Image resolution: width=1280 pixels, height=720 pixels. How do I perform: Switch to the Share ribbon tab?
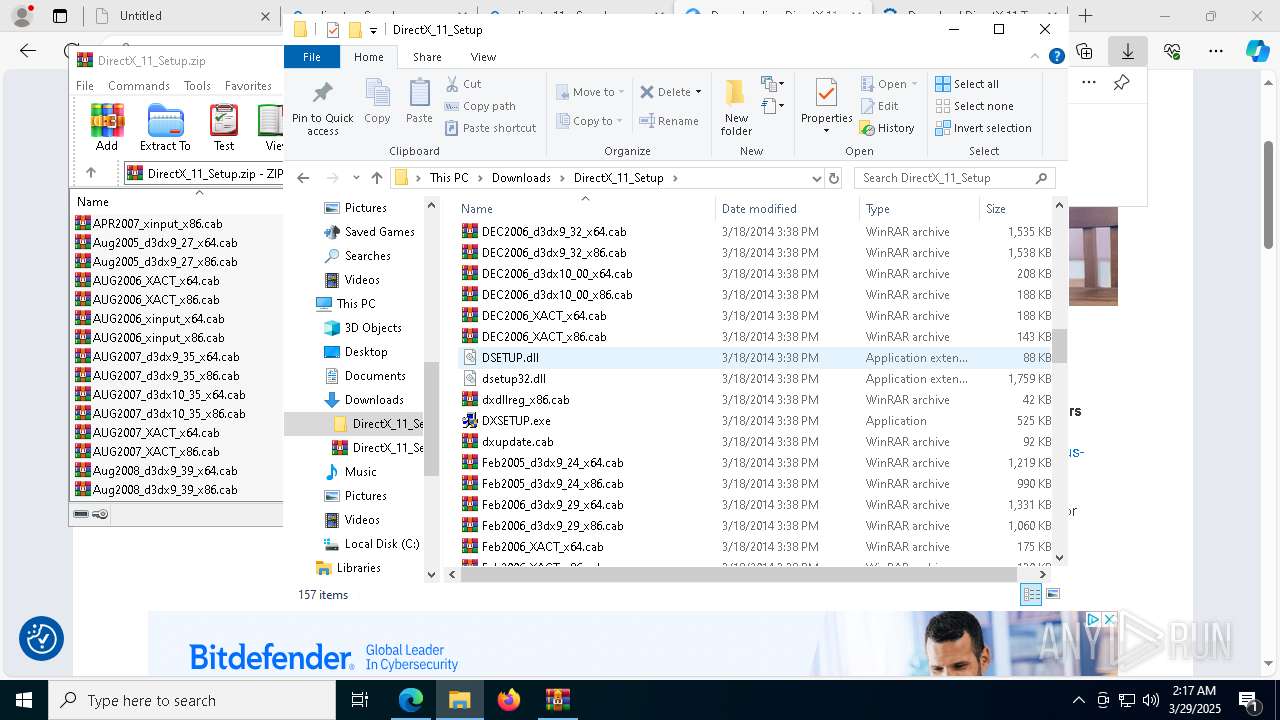click(x=427, y=57)
